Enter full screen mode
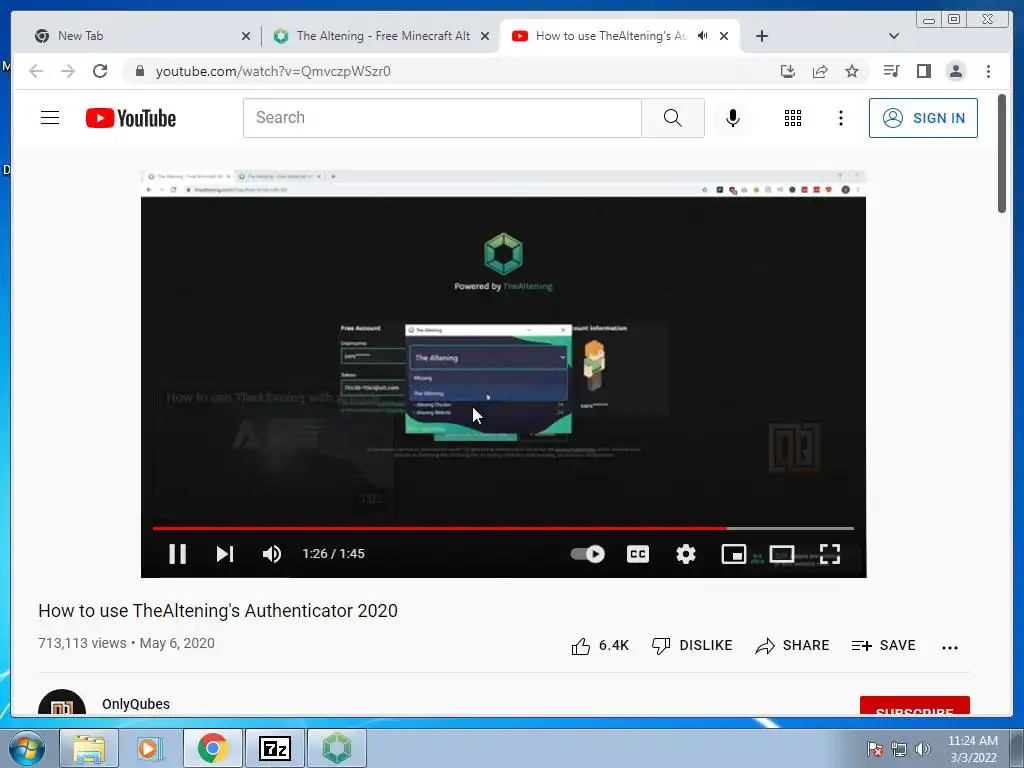The width and height of the screenshot is (1024, 768). tap(830, 554)
